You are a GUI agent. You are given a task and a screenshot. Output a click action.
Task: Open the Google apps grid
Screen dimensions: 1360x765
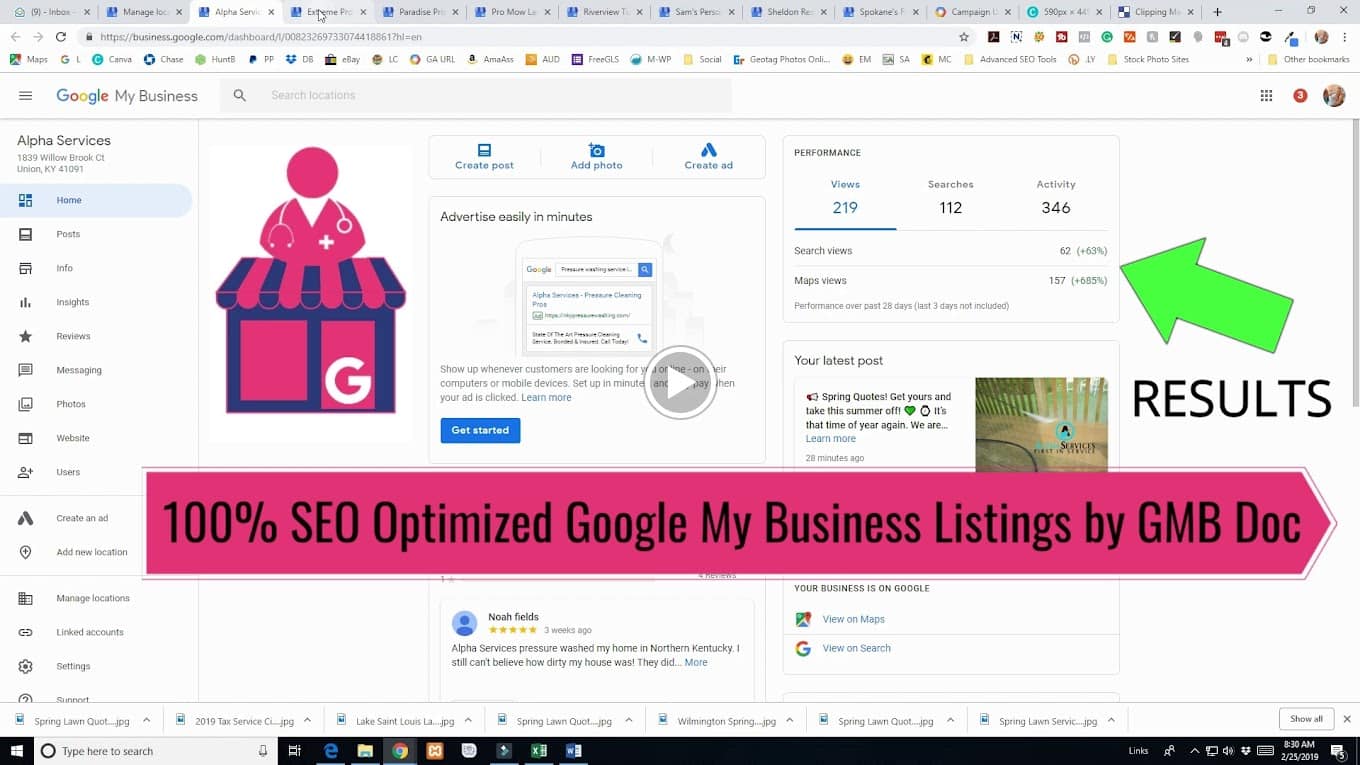click(1266, 96)
